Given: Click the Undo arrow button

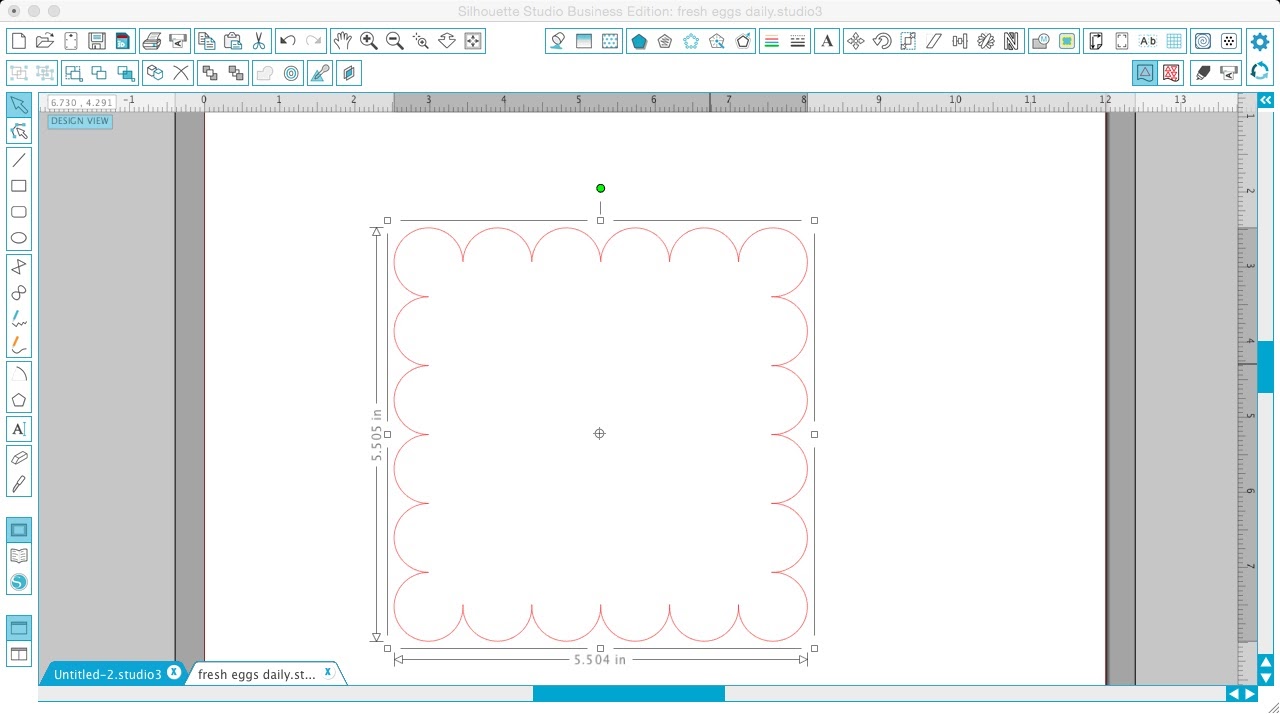Looking at the screenshot, I should (x=288, y=41).
